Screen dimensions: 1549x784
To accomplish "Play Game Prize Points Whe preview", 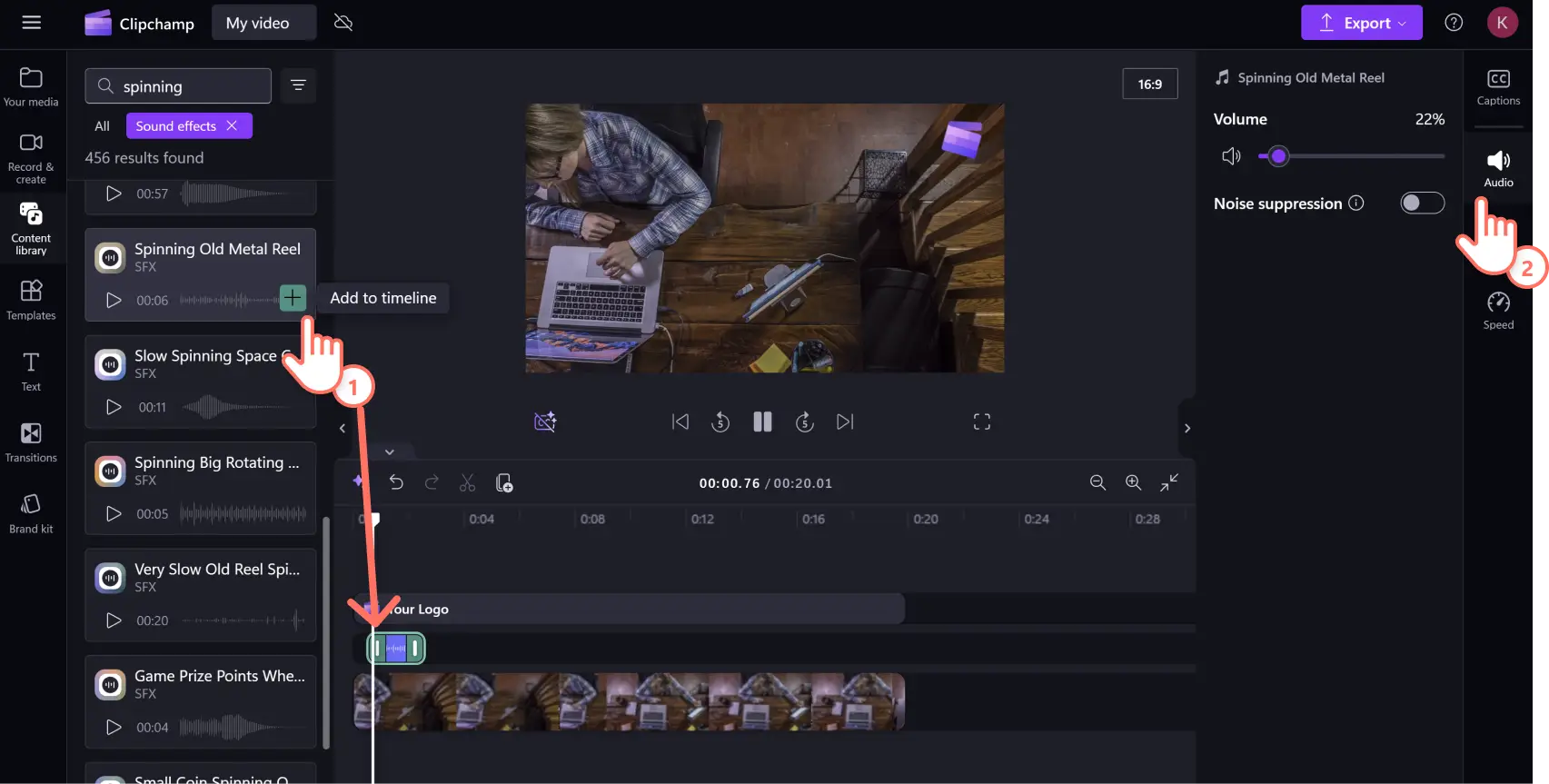I will 114,727.
